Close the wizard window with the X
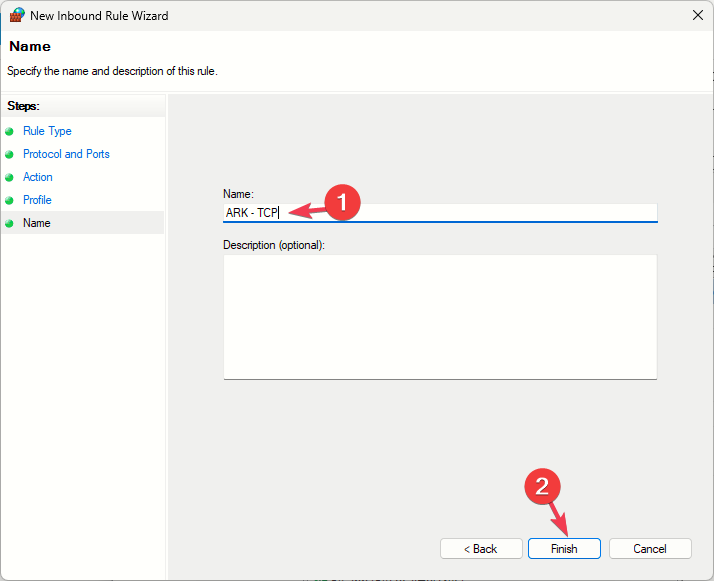This screenshot has height=581, width=714. point(696,15)
